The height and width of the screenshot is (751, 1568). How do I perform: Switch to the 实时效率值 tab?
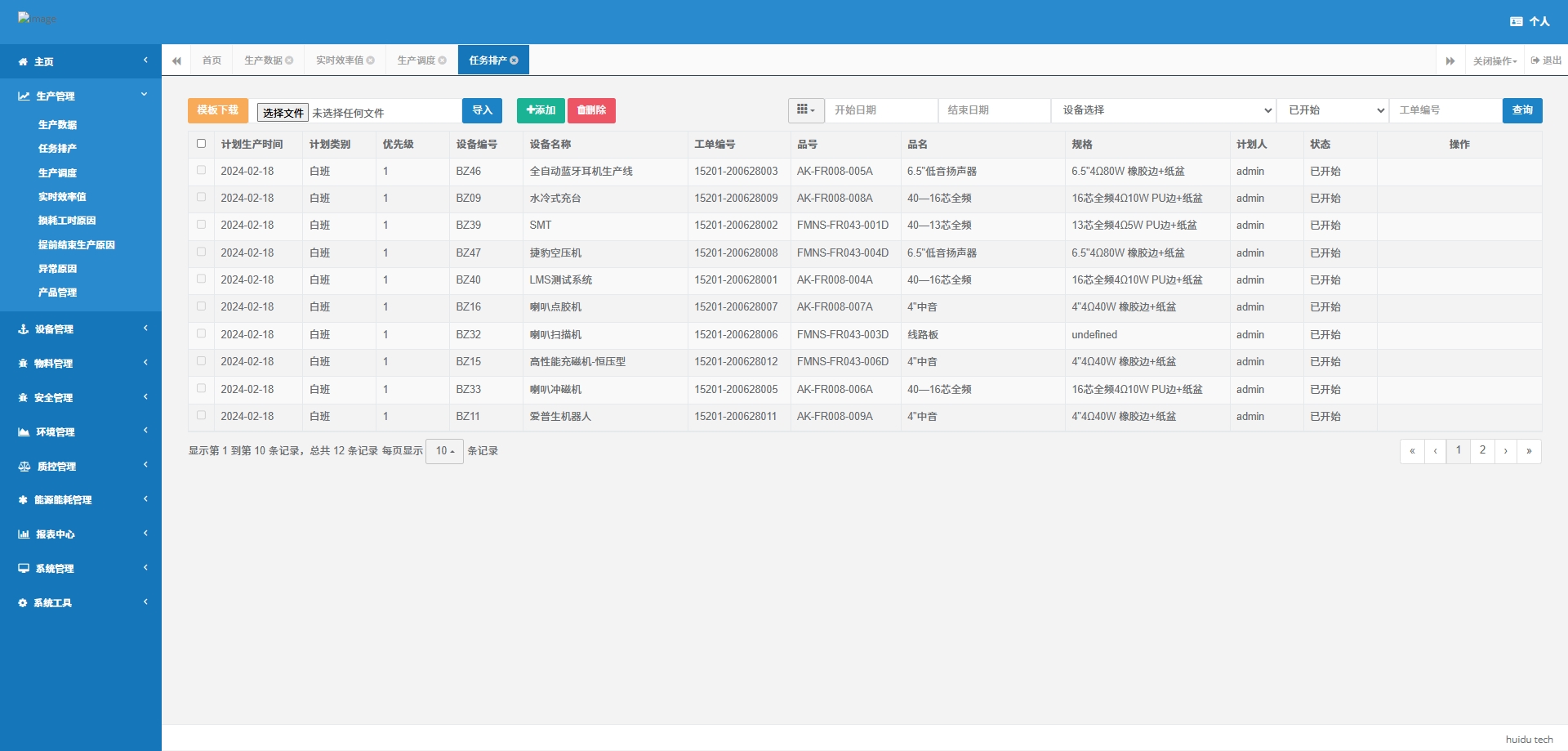[340, 60]
